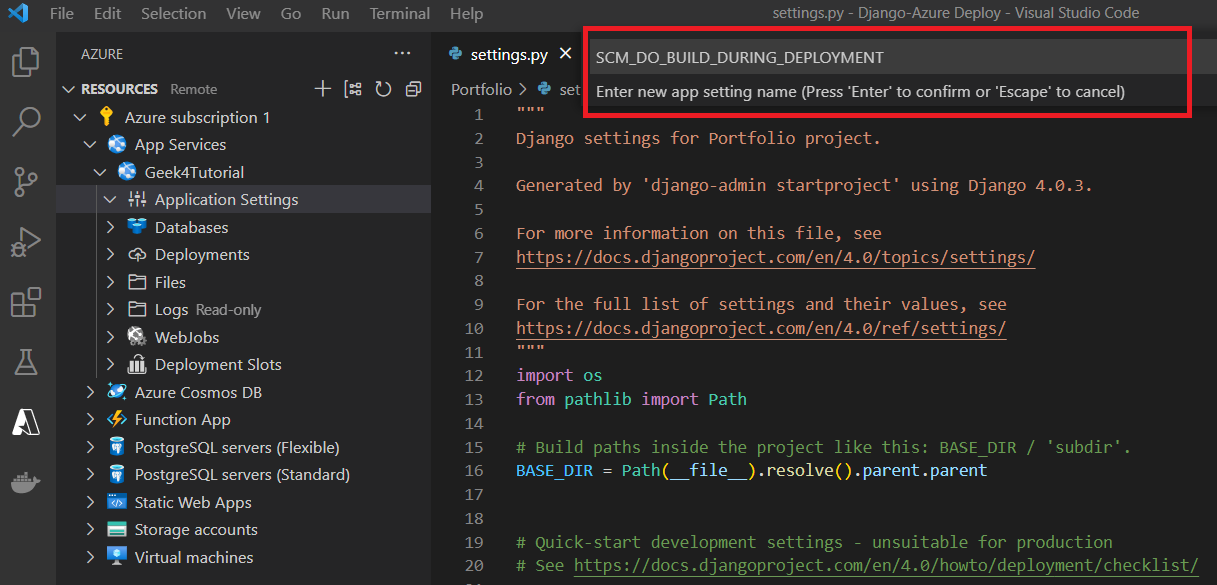Open the File menu
1217x585 pixels.
pyautogui.click(x=61, y=14)
